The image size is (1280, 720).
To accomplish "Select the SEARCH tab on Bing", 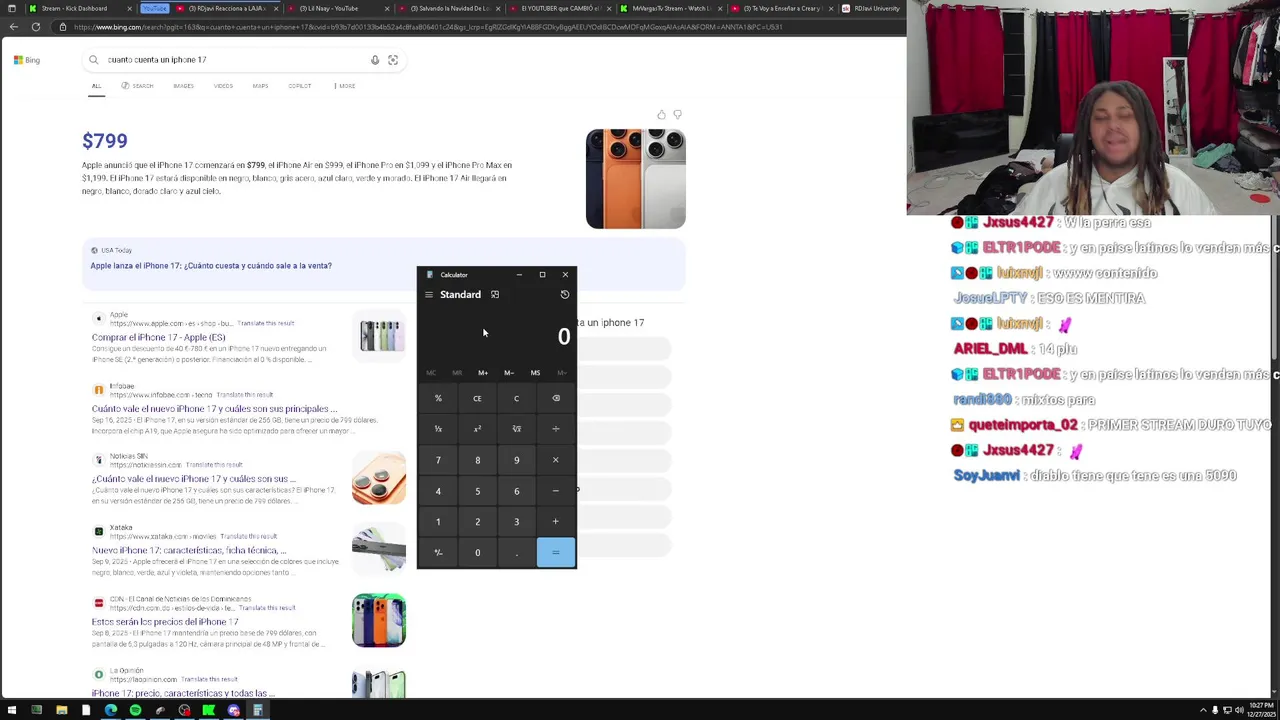I will click(137, 86).
